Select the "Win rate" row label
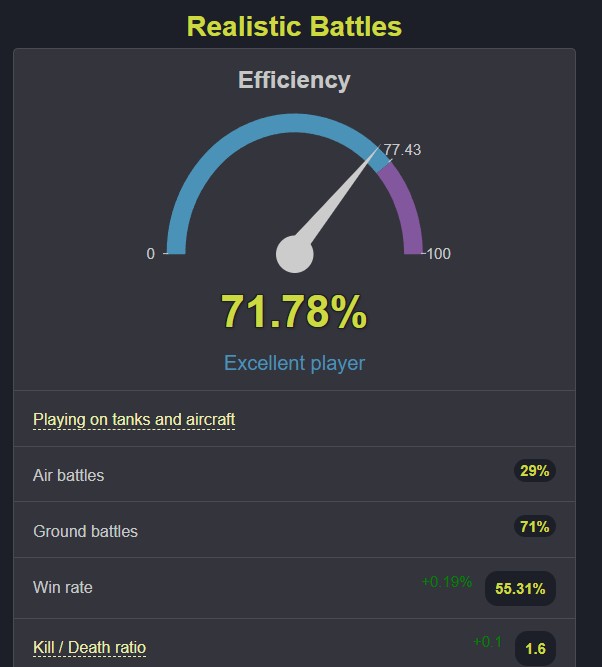This screenshot has width=602, height=667. coord(62,587)
